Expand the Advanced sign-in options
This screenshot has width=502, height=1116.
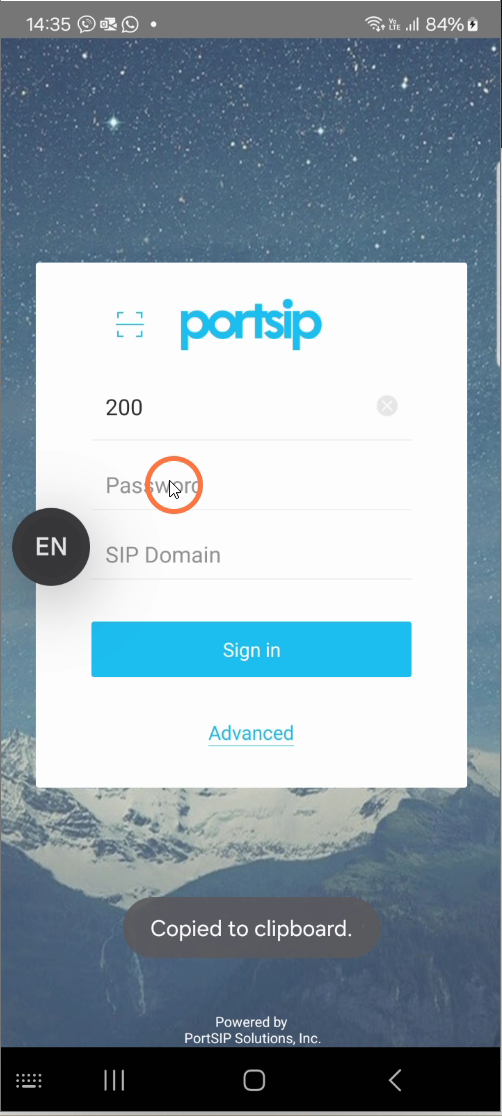tap(251, 733)
